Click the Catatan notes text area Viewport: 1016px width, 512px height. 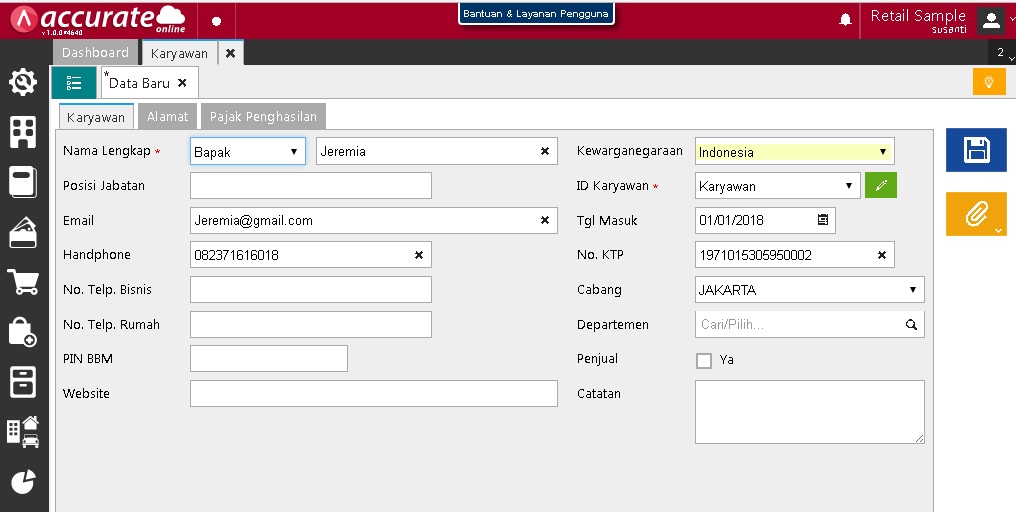coord(809,412)
